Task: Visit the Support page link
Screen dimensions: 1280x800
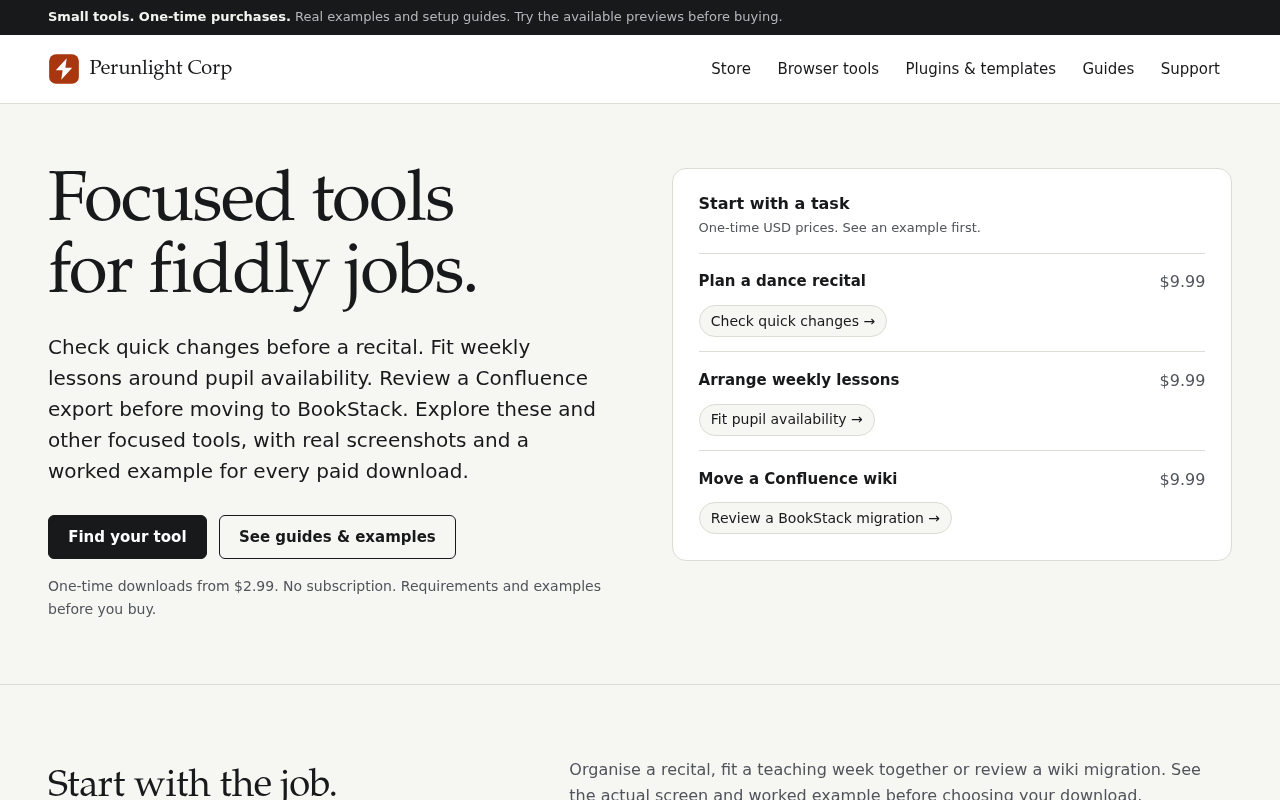Action: 1190,69
